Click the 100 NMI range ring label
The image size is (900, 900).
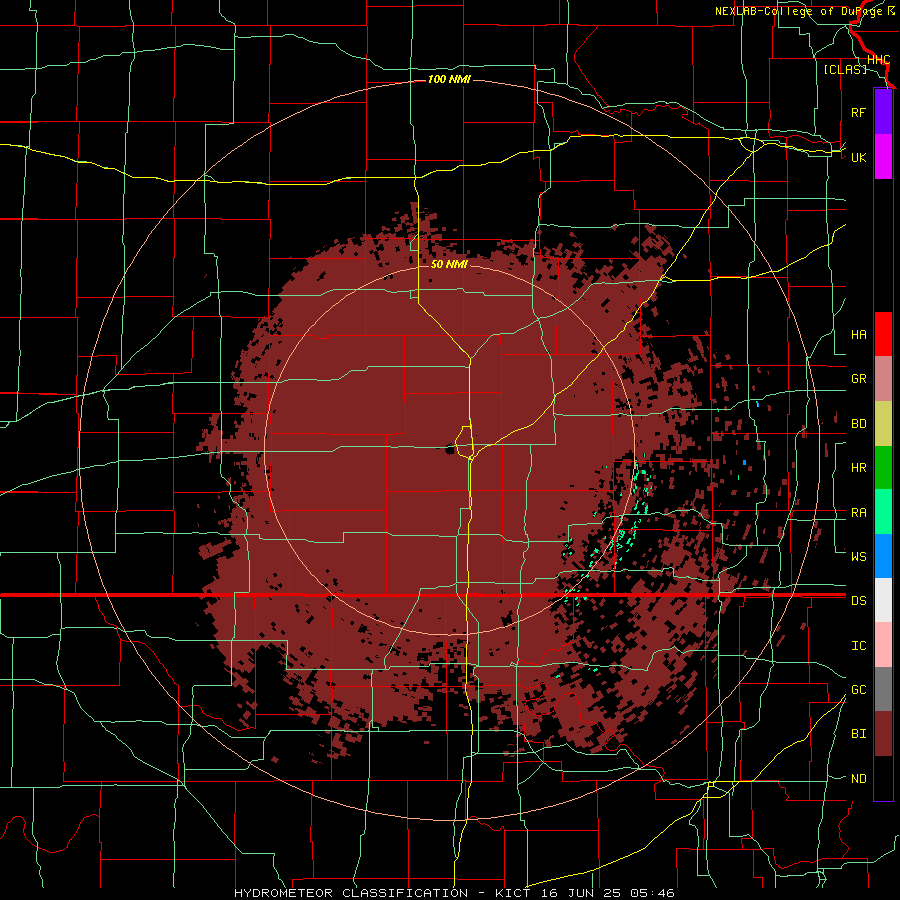(x=449, y=79)
